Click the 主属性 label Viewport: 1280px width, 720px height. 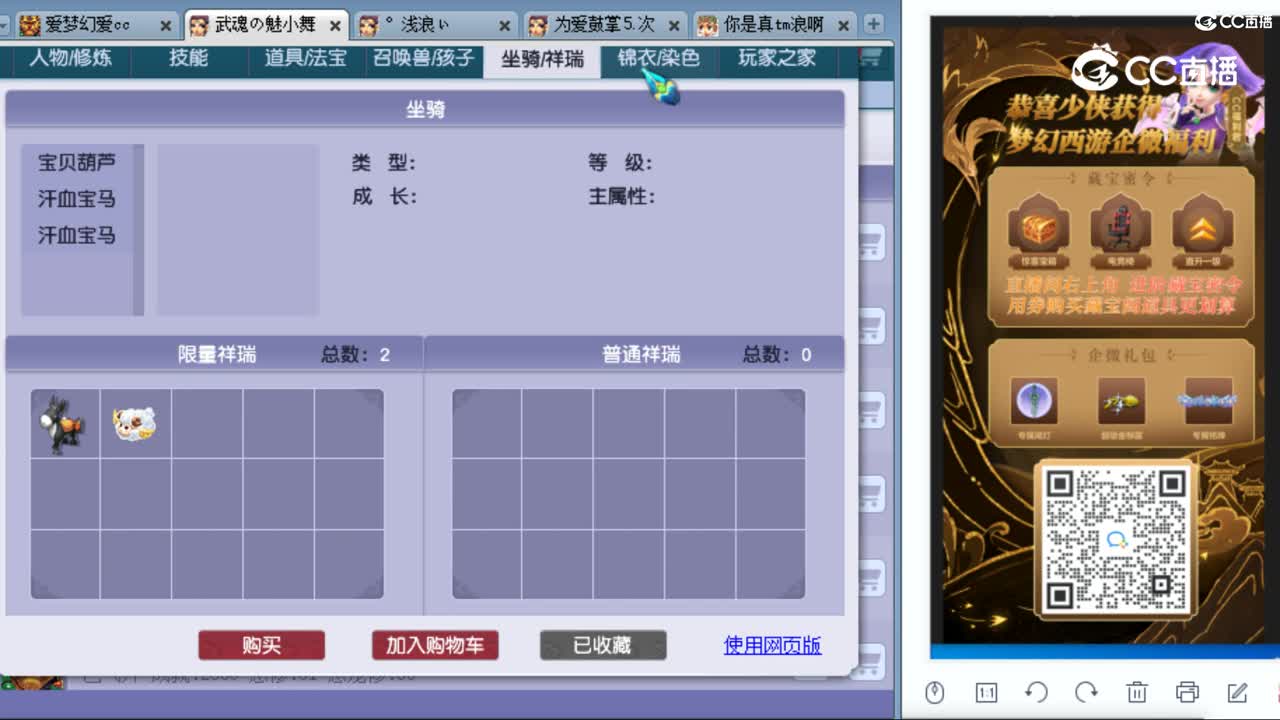(621, 196)
